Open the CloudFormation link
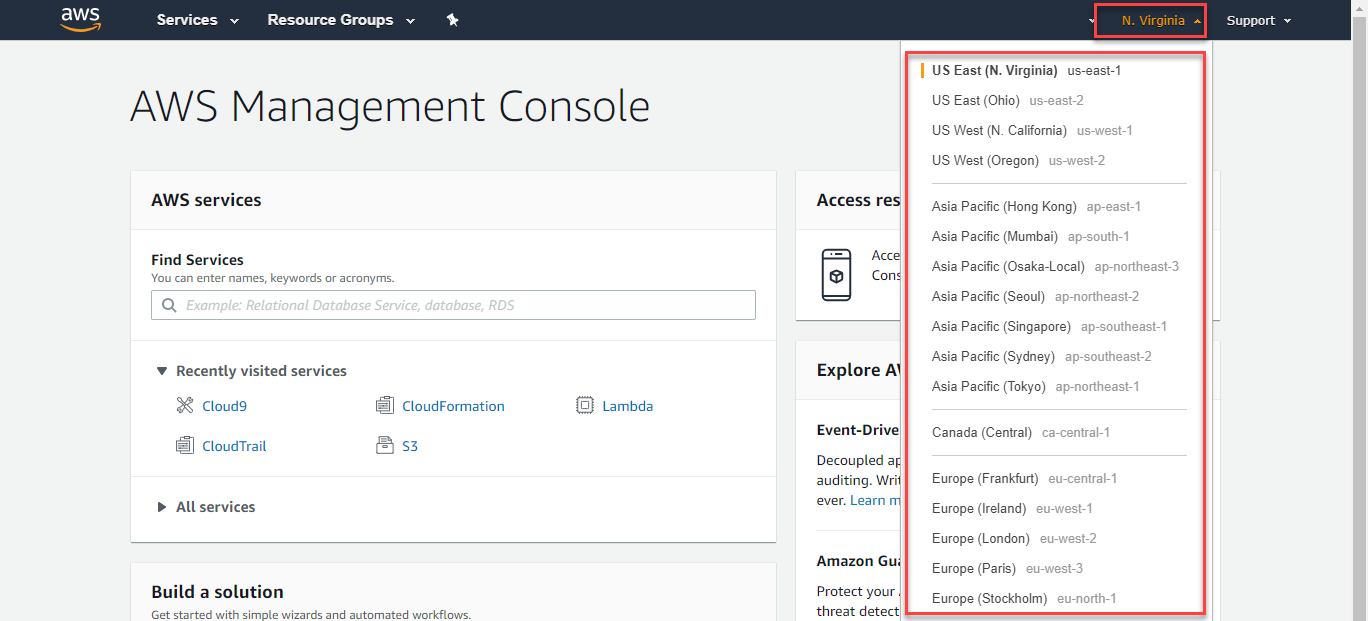 453,406
